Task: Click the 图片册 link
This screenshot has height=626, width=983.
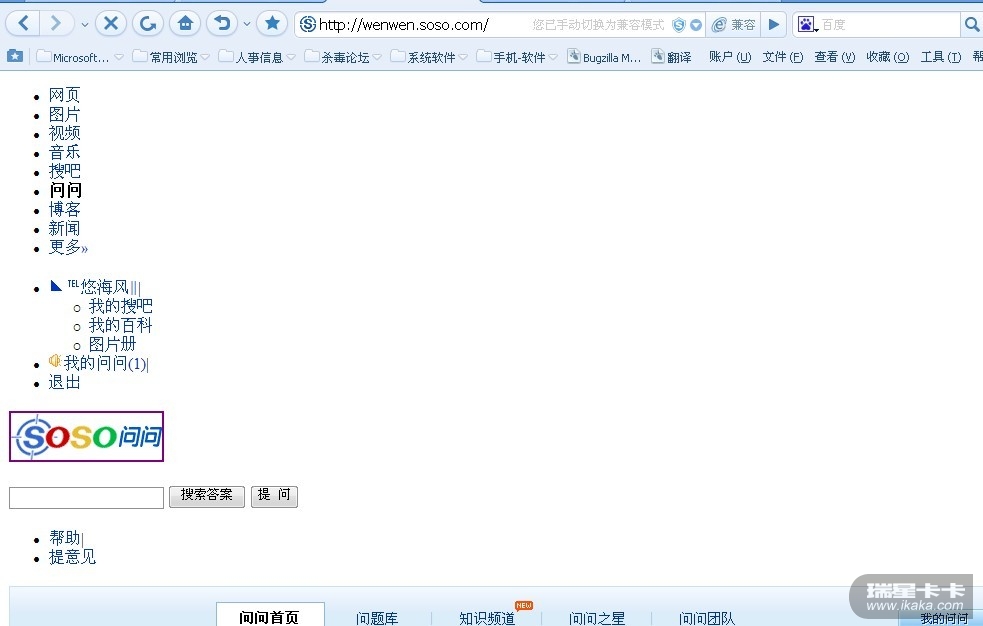Action: pyautogui.click(x=112, y=345)
